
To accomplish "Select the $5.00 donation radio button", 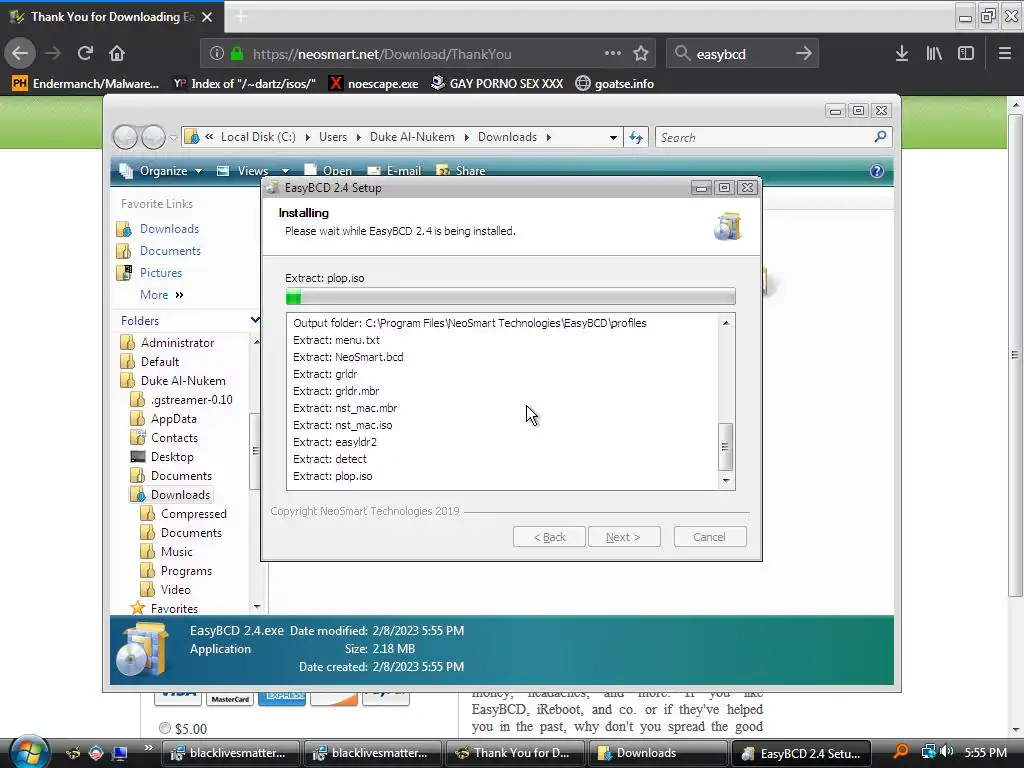I will tap(165, 728).
